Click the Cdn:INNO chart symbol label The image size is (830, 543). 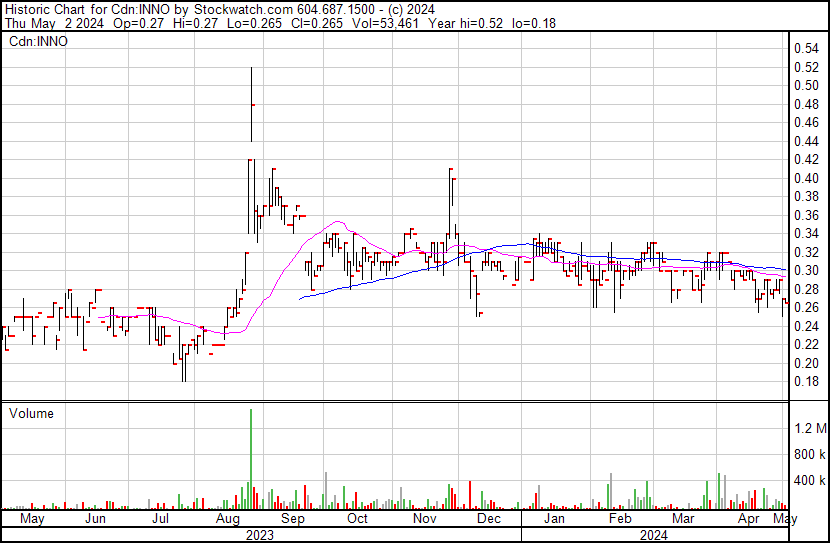38,42
